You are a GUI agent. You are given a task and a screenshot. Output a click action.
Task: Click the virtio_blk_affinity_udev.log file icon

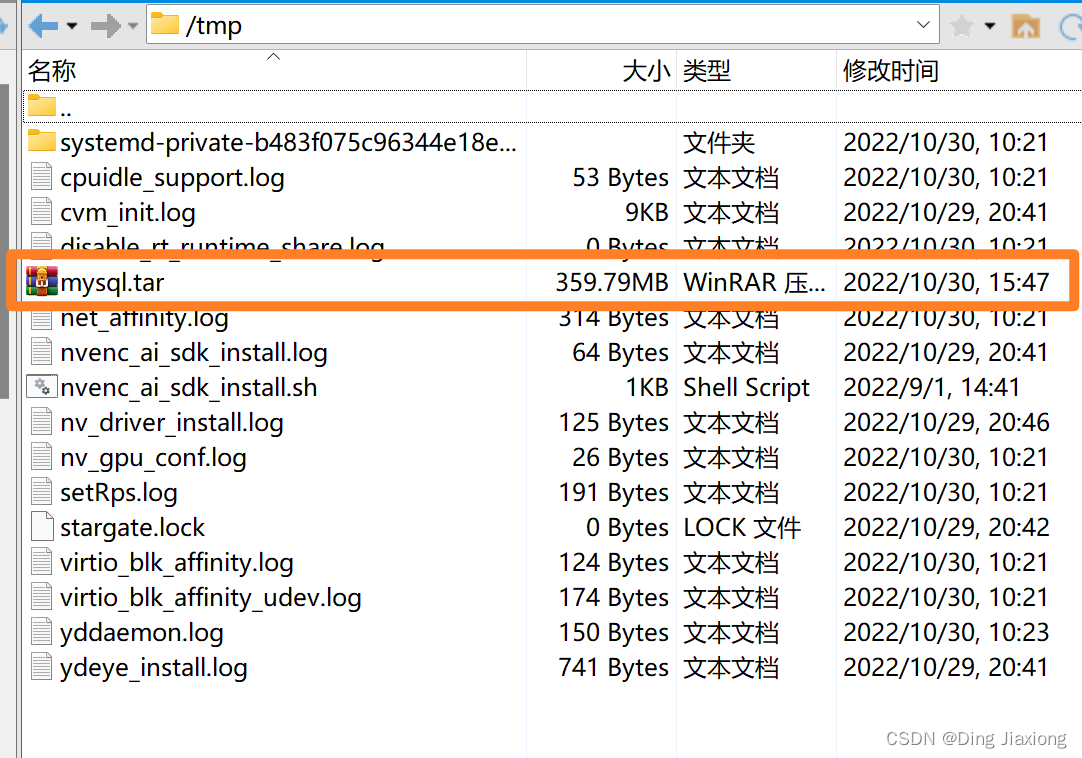(41, 596)
